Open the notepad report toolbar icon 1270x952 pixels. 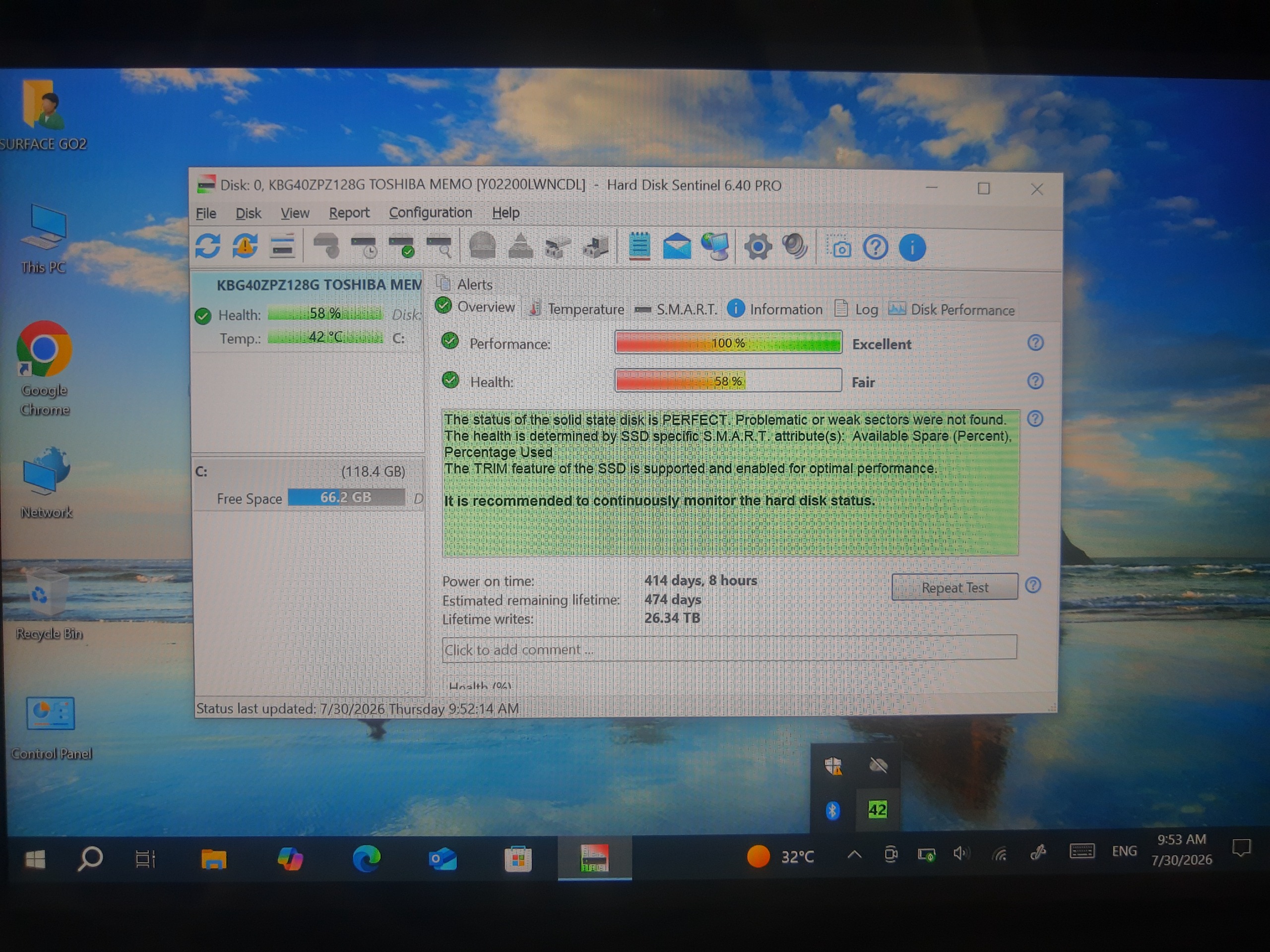pyautogui.click(x=639, y=247)
